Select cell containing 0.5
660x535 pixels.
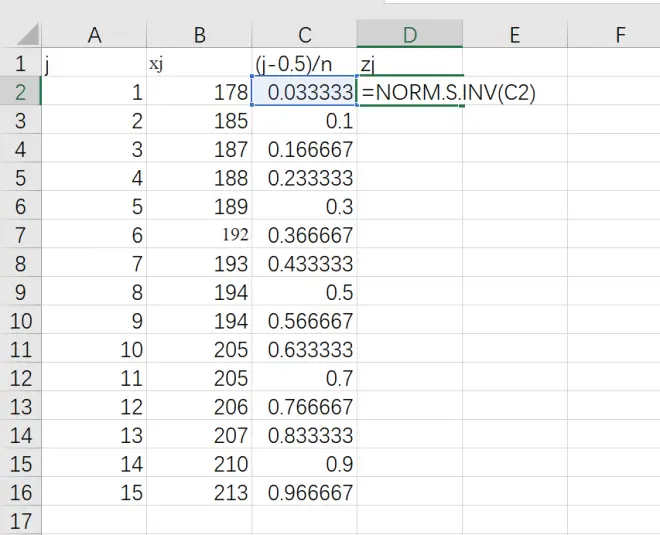pos(305,291)
